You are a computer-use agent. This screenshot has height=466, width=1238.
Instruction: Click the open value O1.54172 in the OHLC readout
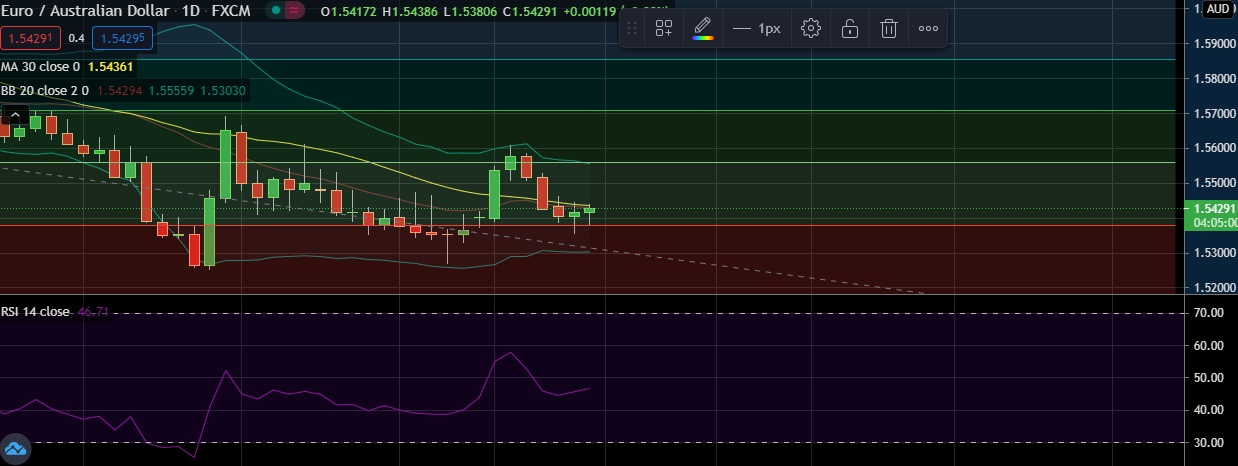tap(349, 11)
